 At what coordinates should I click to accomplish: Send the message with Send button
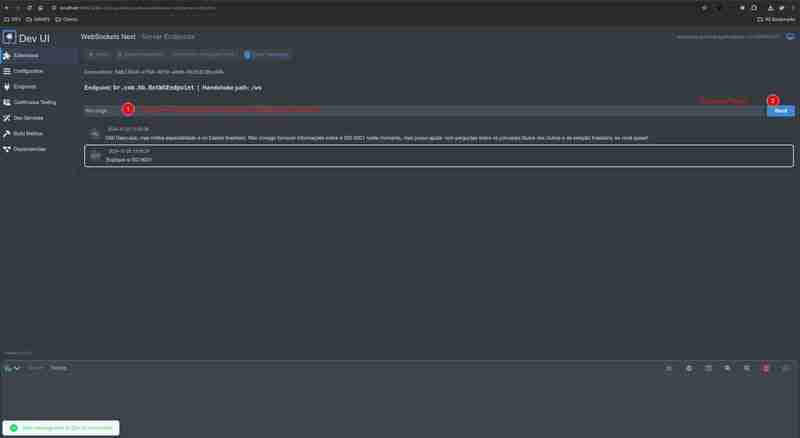coord(780,111)
